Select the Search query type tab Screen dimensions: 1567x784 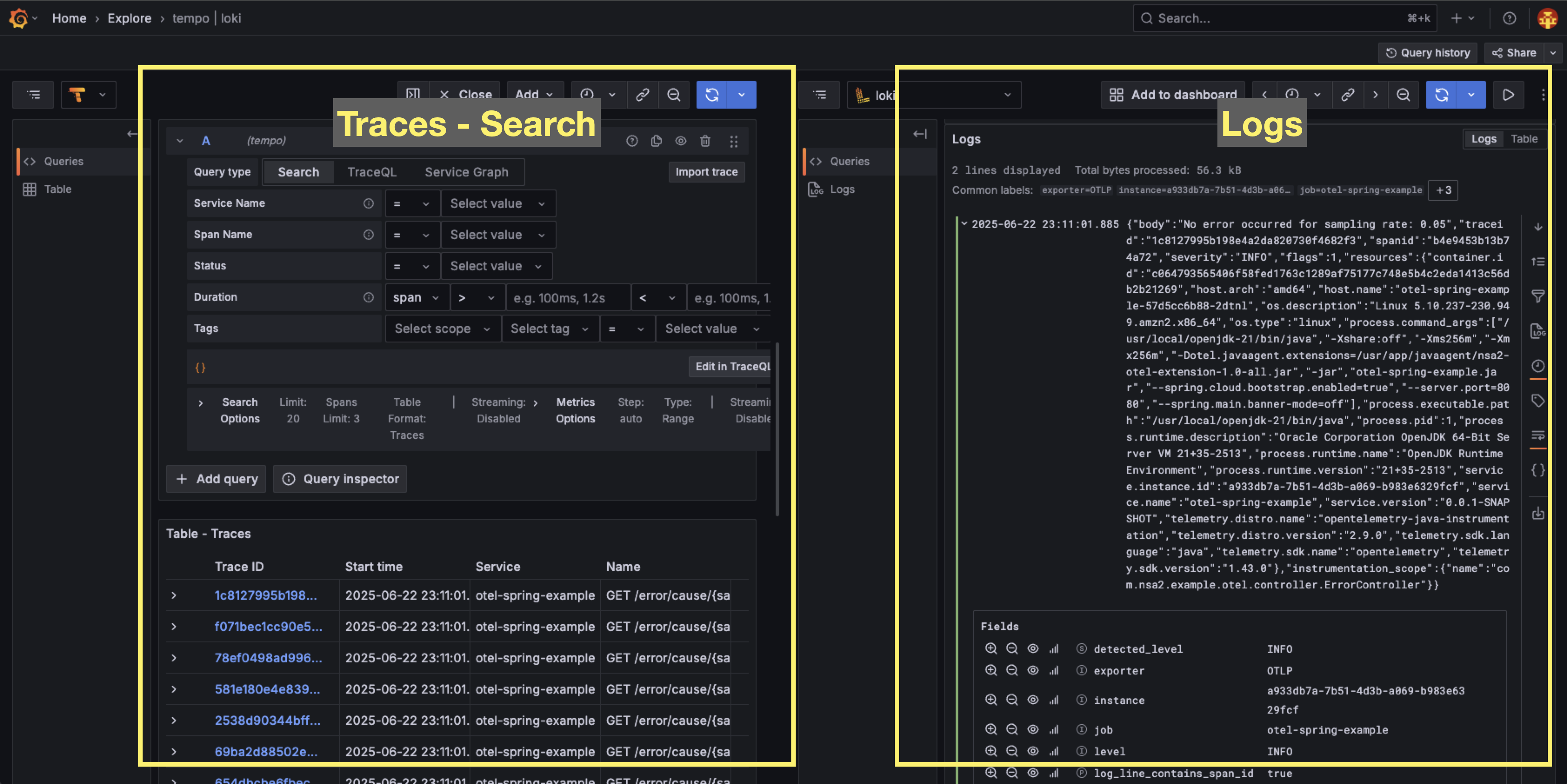298,172
